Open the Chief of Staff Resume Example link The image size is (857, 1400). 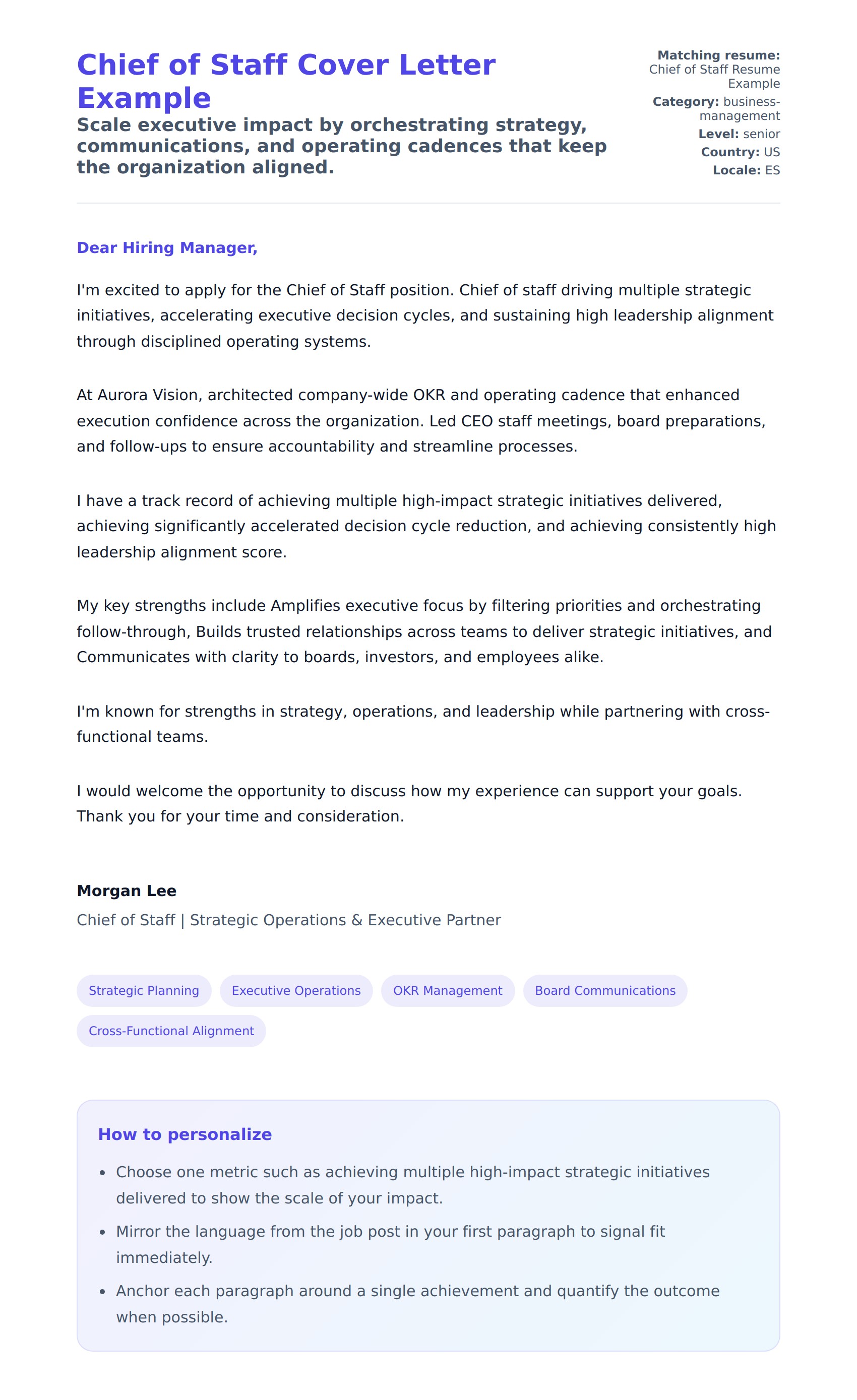714,76
